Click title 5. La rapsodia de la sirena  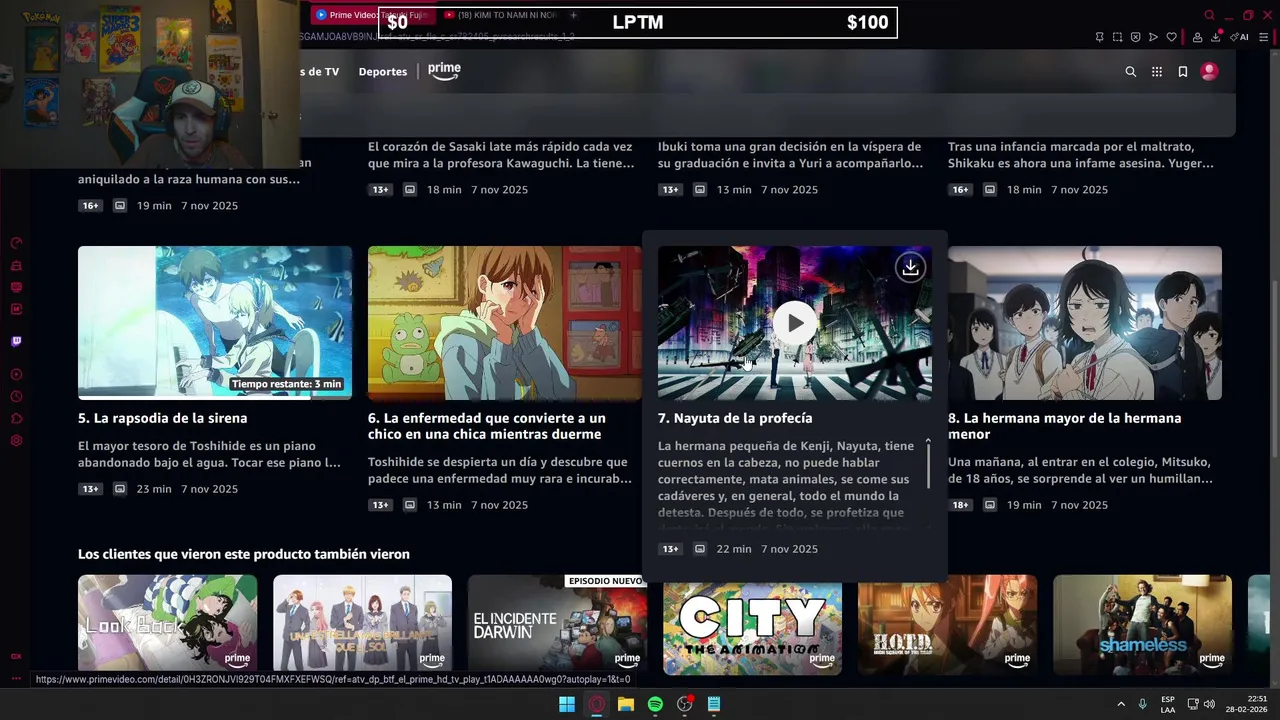pyautogui.click(x=163, y=418)
